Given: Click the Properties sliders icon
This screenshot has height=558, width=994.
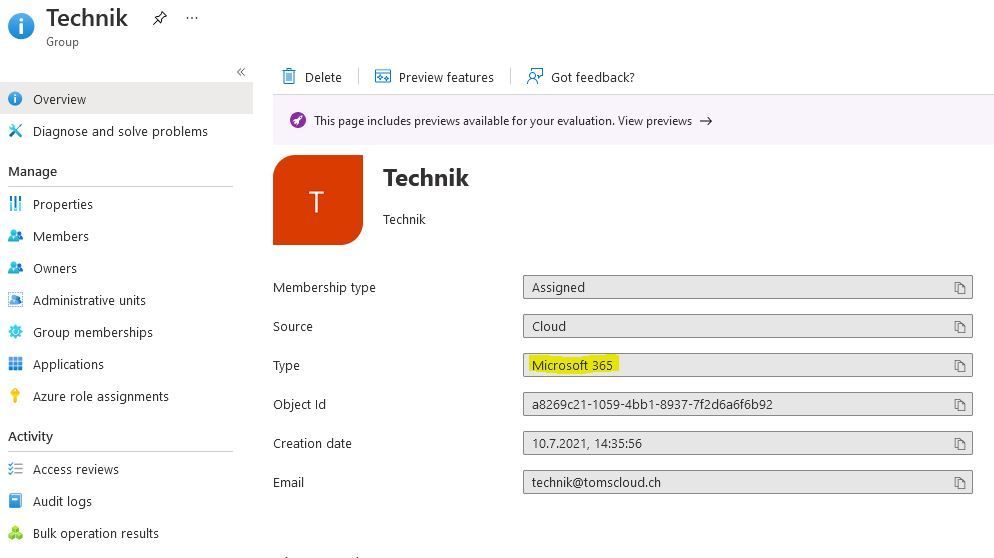Looking at the screenshot, I should [15, 204].
